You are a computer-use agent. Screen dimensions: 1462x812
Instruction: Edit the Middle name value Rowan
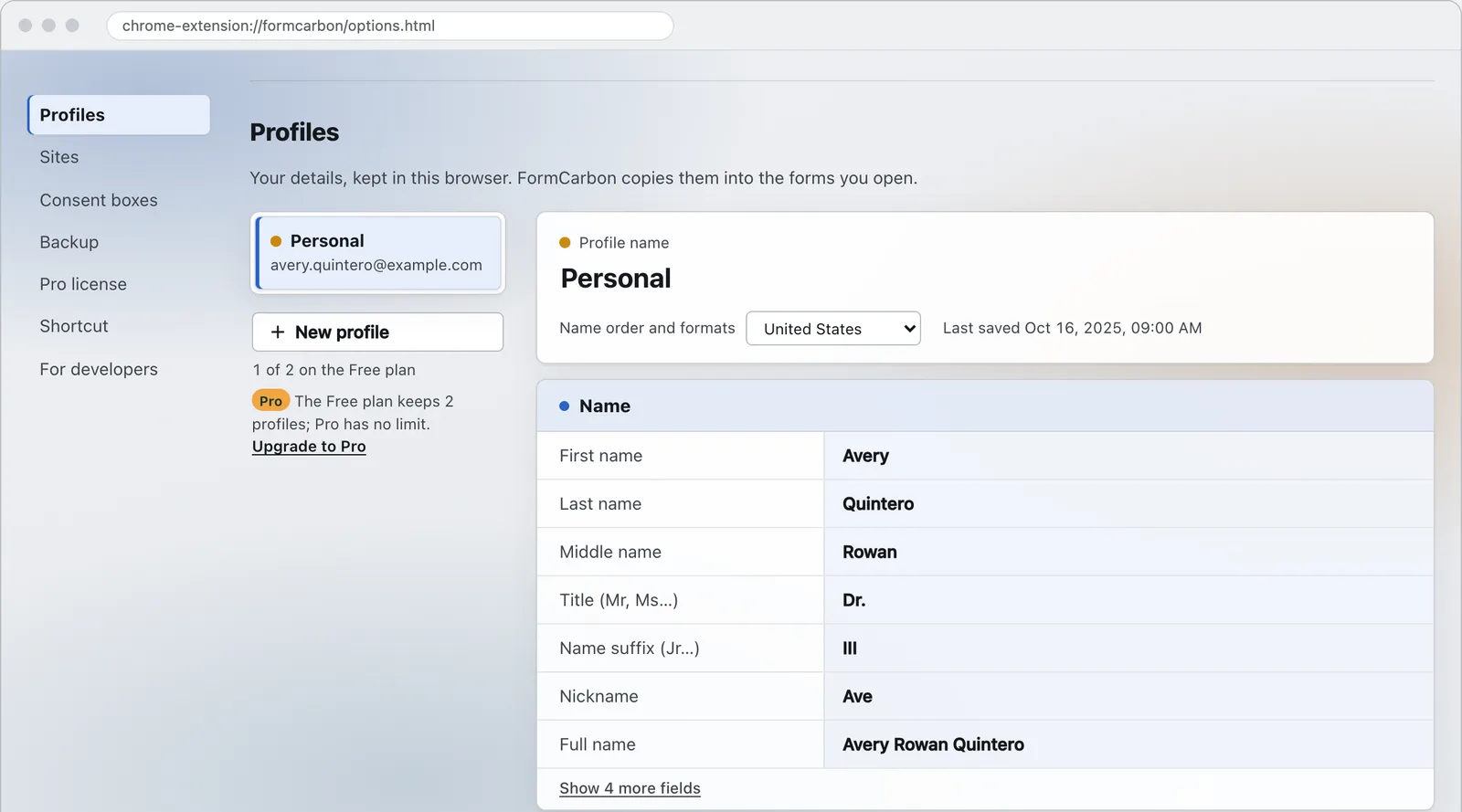click(x=1128, y=552)
